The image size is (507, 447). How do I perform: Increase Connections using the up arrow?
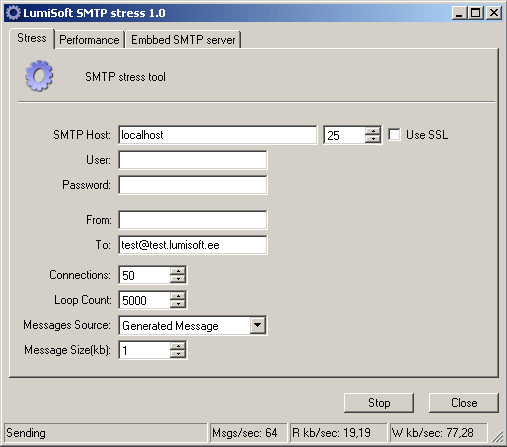pyautogui.click(x=178, y=271)
